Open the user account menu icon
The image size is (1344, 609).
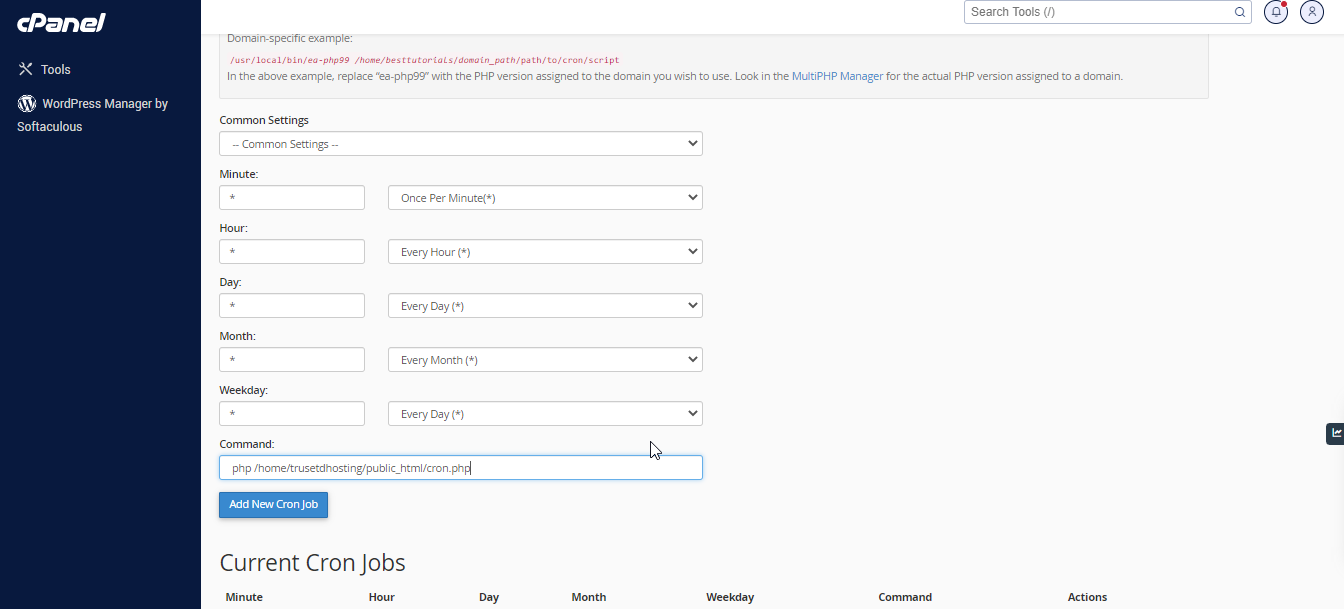[x=1312, y=12]
